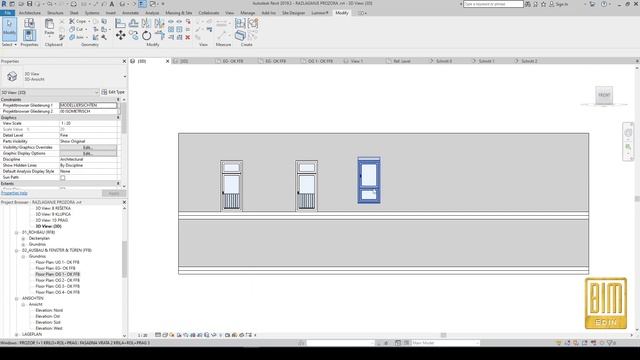Click the Mirror Pick Axis icon
640x360 pixels.
point(146,23)
